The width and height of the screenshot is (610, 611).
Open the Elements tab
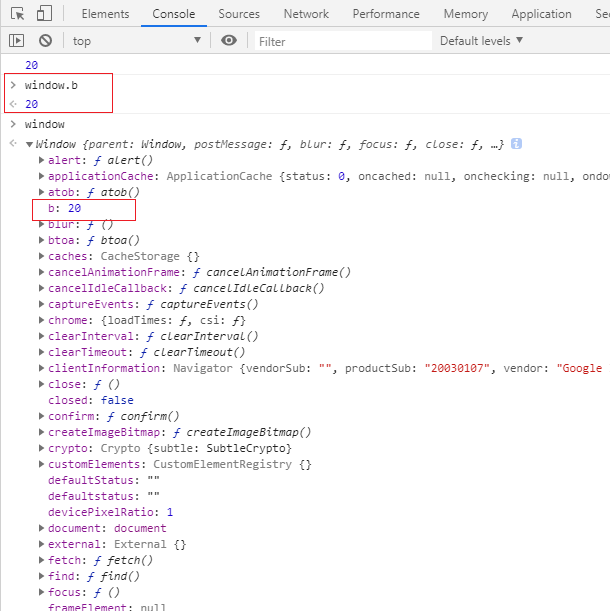tap(105, 14)
